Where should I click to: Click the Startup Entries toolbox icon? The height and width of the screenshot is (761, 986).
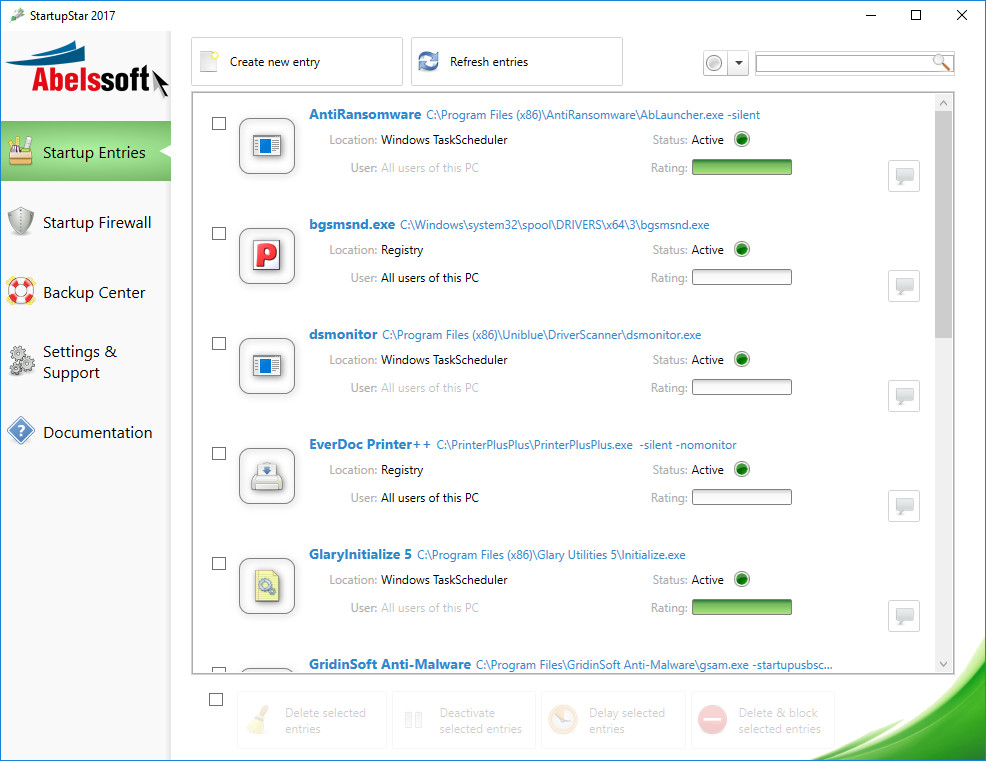[21, 151]
